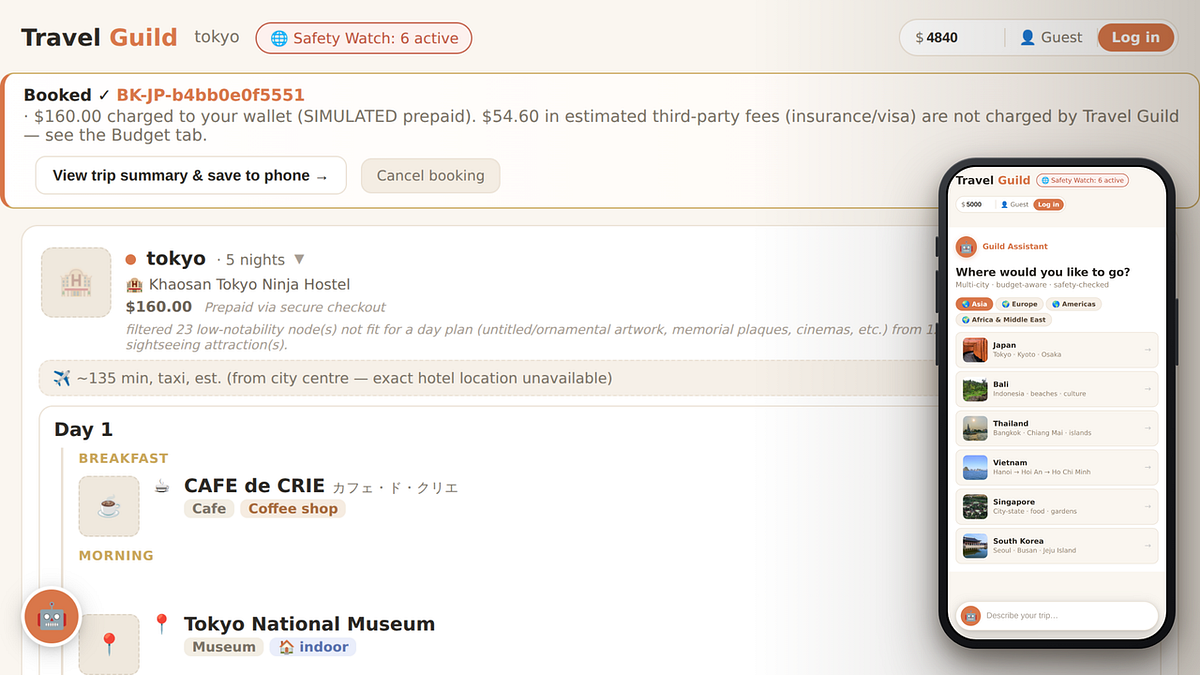1200x675 pixels.
Task: Open the Japan destination arrow in phone
Action: 1147,350
